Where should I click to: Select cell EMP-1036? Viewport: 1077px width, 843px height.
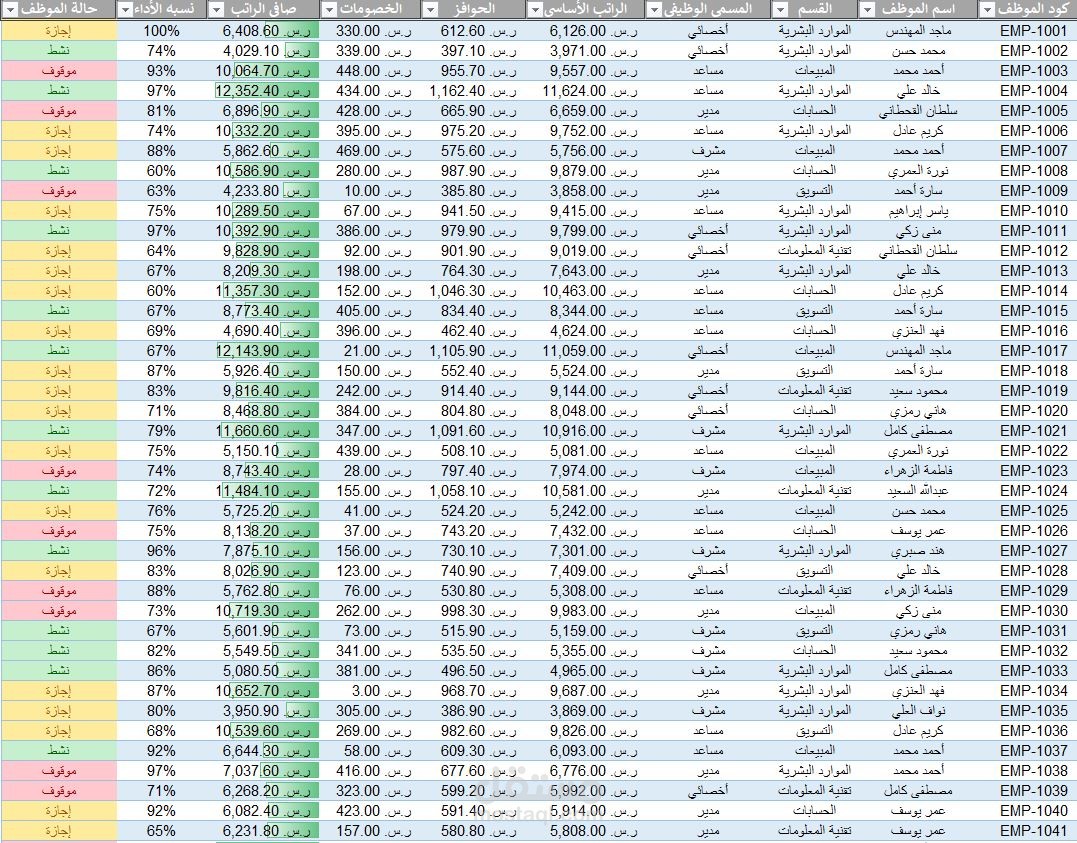1027,730
